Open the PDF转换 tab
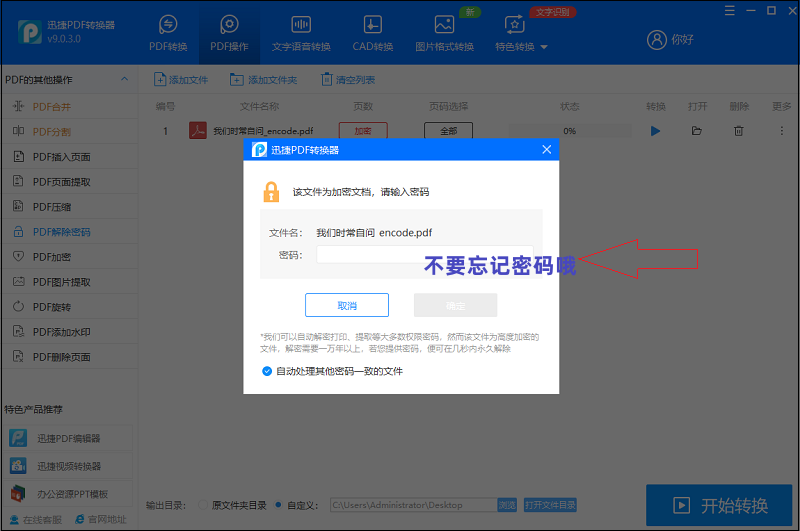Viewport: 800px width, 531px height. point(168,33)
